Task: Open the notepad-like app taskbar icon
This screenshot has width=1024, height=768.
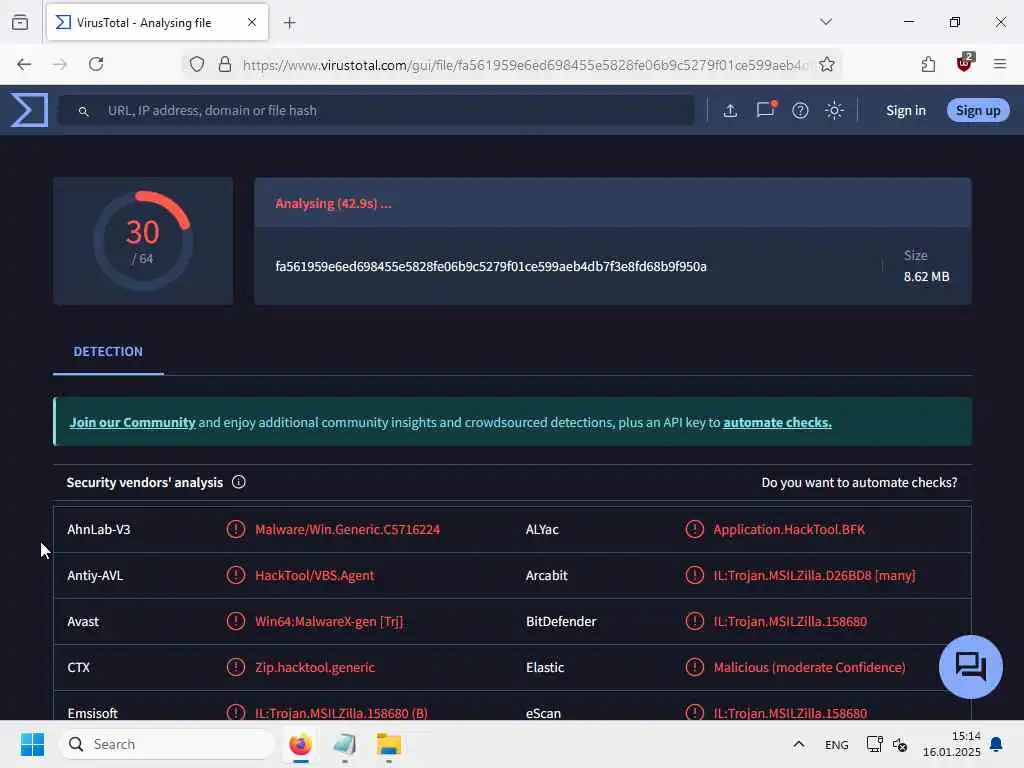Action: pyautogui.click(x=345, y=744)
